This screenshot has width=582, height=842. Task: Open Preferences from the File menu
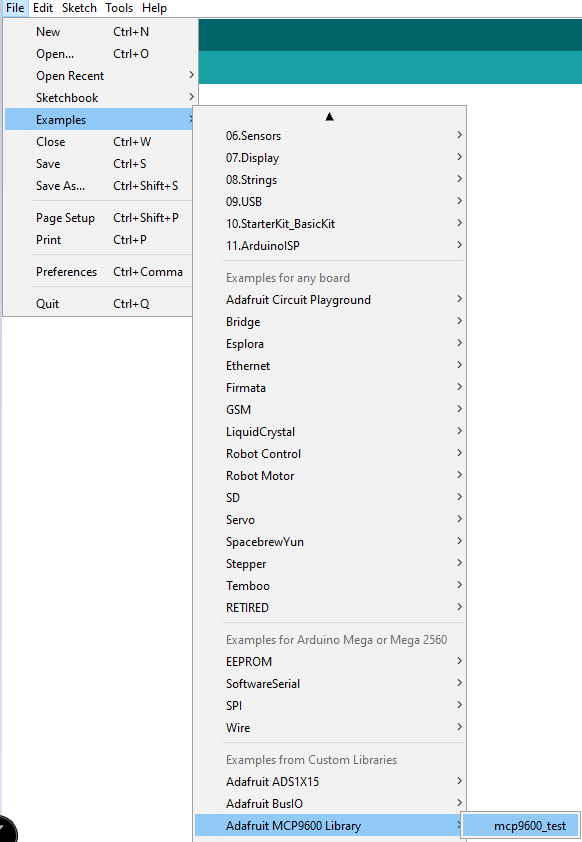[100, 272]
